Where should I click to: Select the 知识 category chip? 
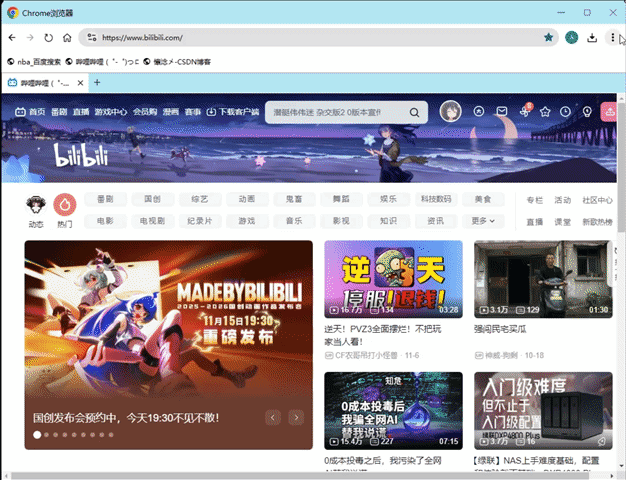[x=388, y=221]
